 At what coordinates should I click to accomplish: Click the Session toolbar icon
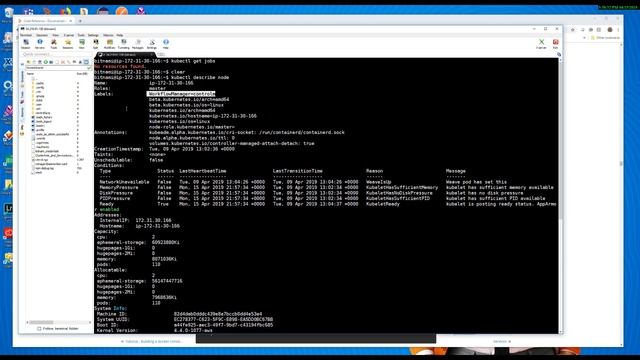point(26,44)
